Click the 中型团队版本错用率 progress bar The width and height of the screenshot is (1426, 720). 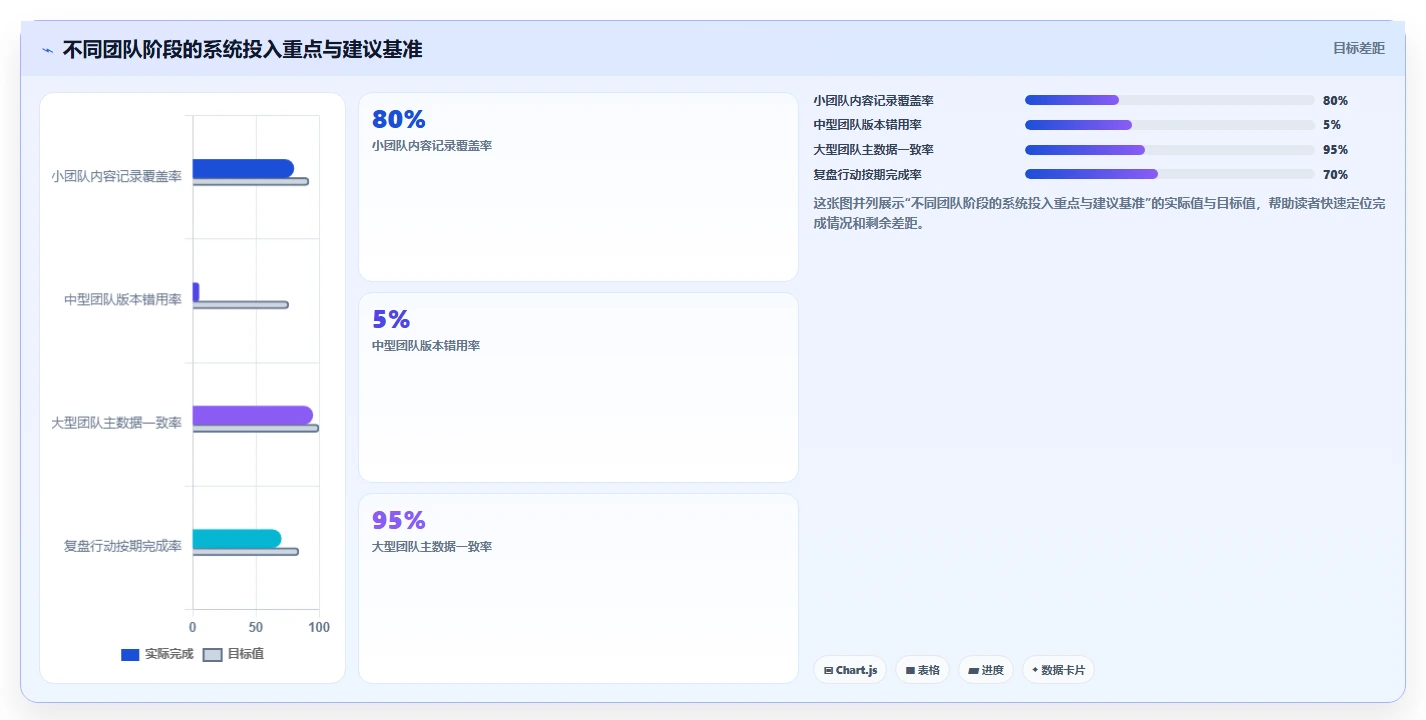point(1169,125)
